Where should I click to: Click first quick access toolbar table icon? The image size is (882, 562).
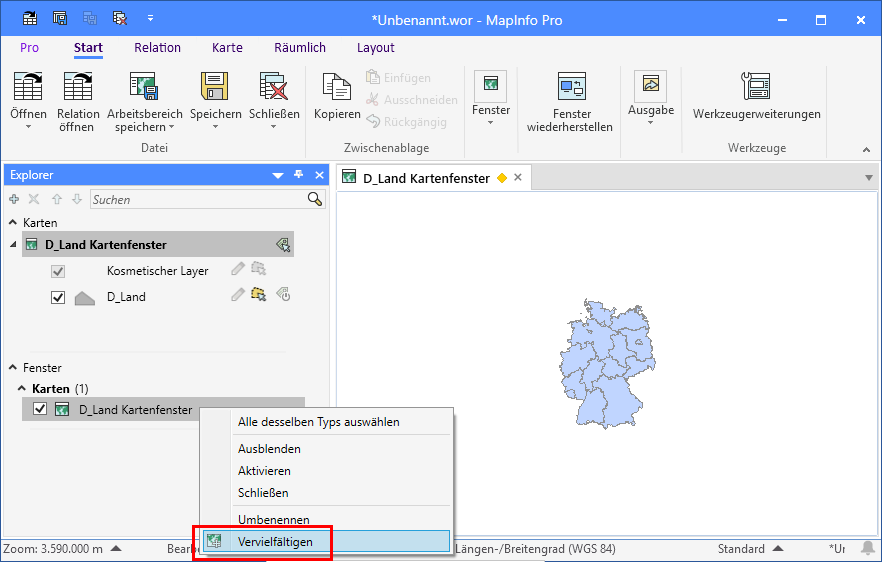30,19
